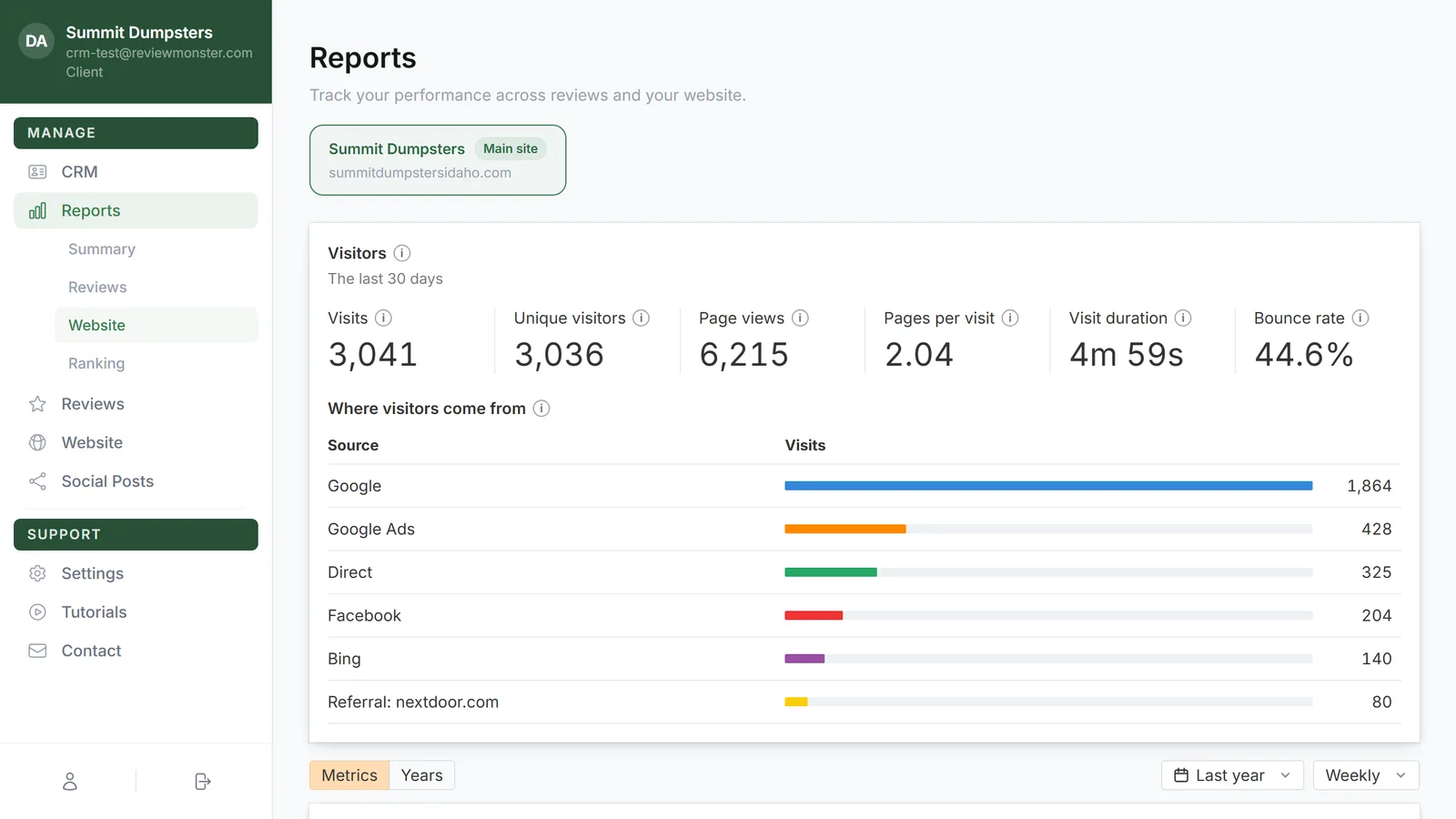1456x819 pixels.
Task: Select the Website report sub-item
Action: pyautogui.click(x=157, y=325)
